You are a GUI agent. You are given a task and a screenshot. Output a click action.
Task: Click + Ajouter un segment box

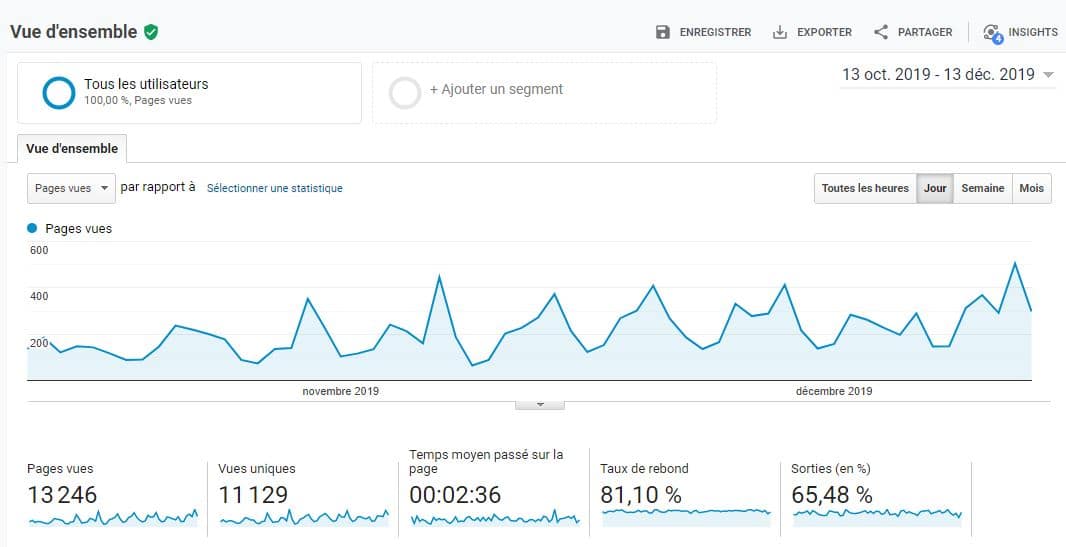pyautogui.click(x=544, y=93)
